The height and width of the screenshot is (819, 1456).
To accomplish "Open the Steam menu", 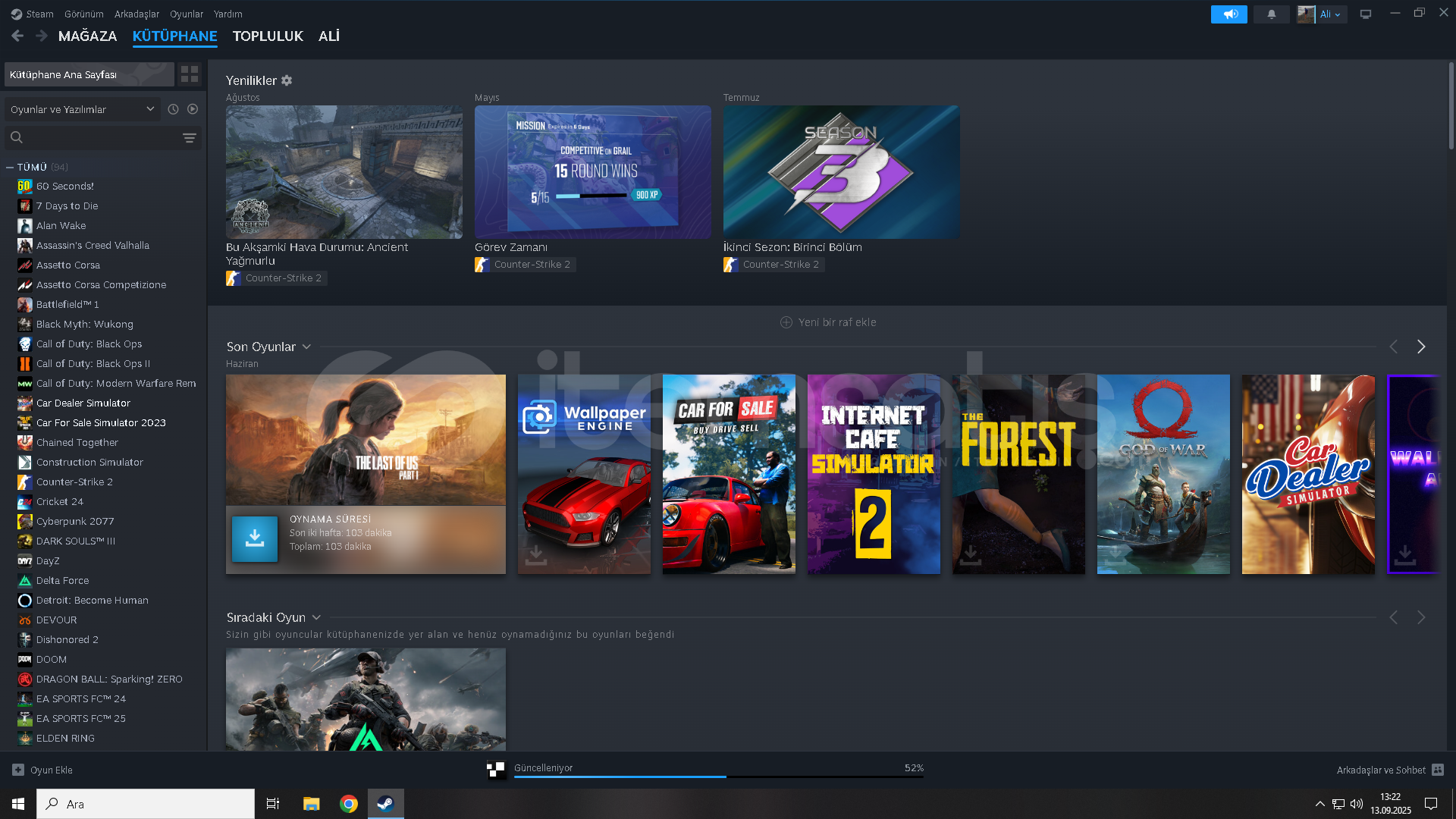I will (x=39, y=14).
